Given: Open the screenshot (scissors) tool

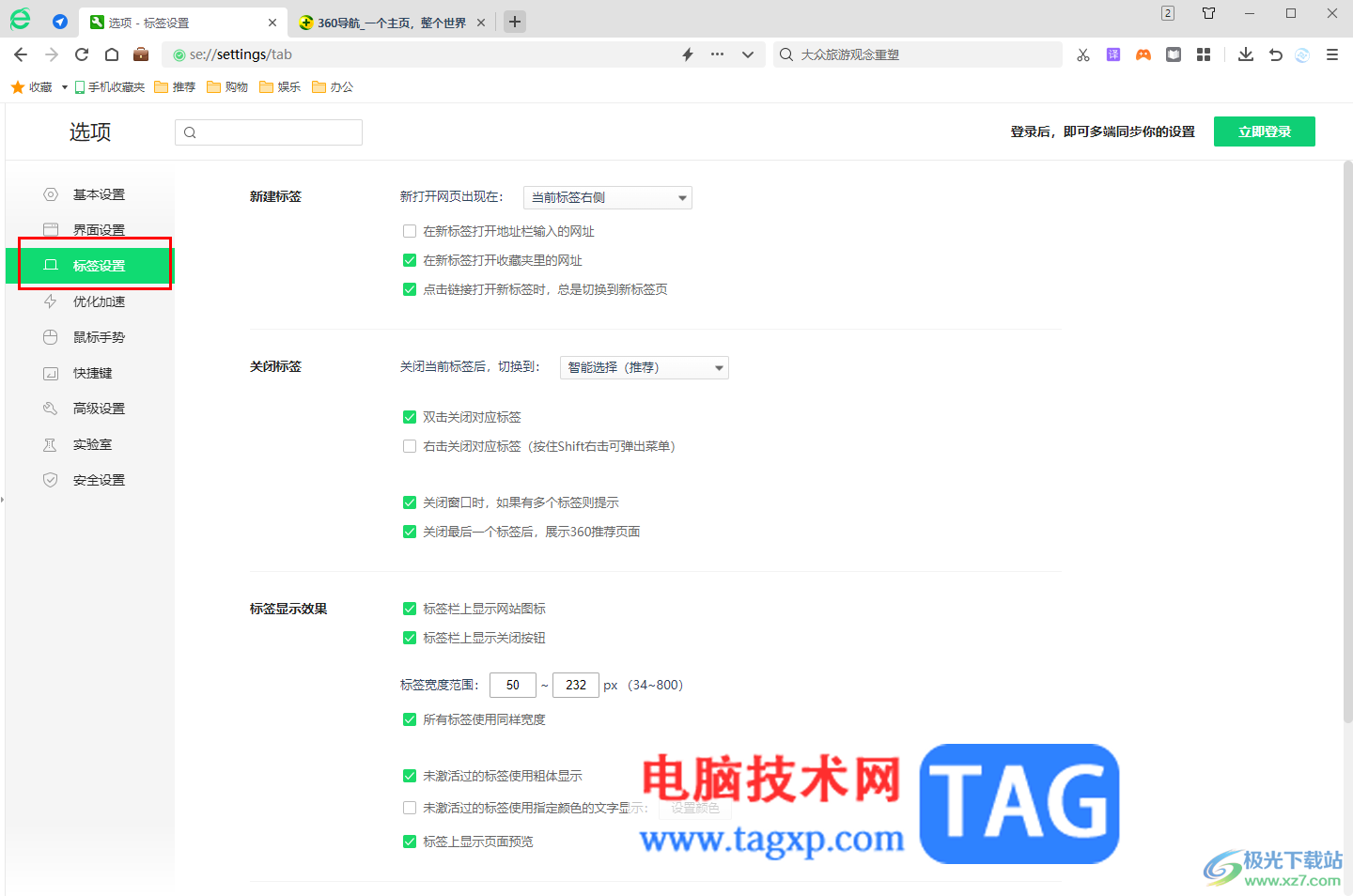Looking at the screenshot, I should (1082, 54).
